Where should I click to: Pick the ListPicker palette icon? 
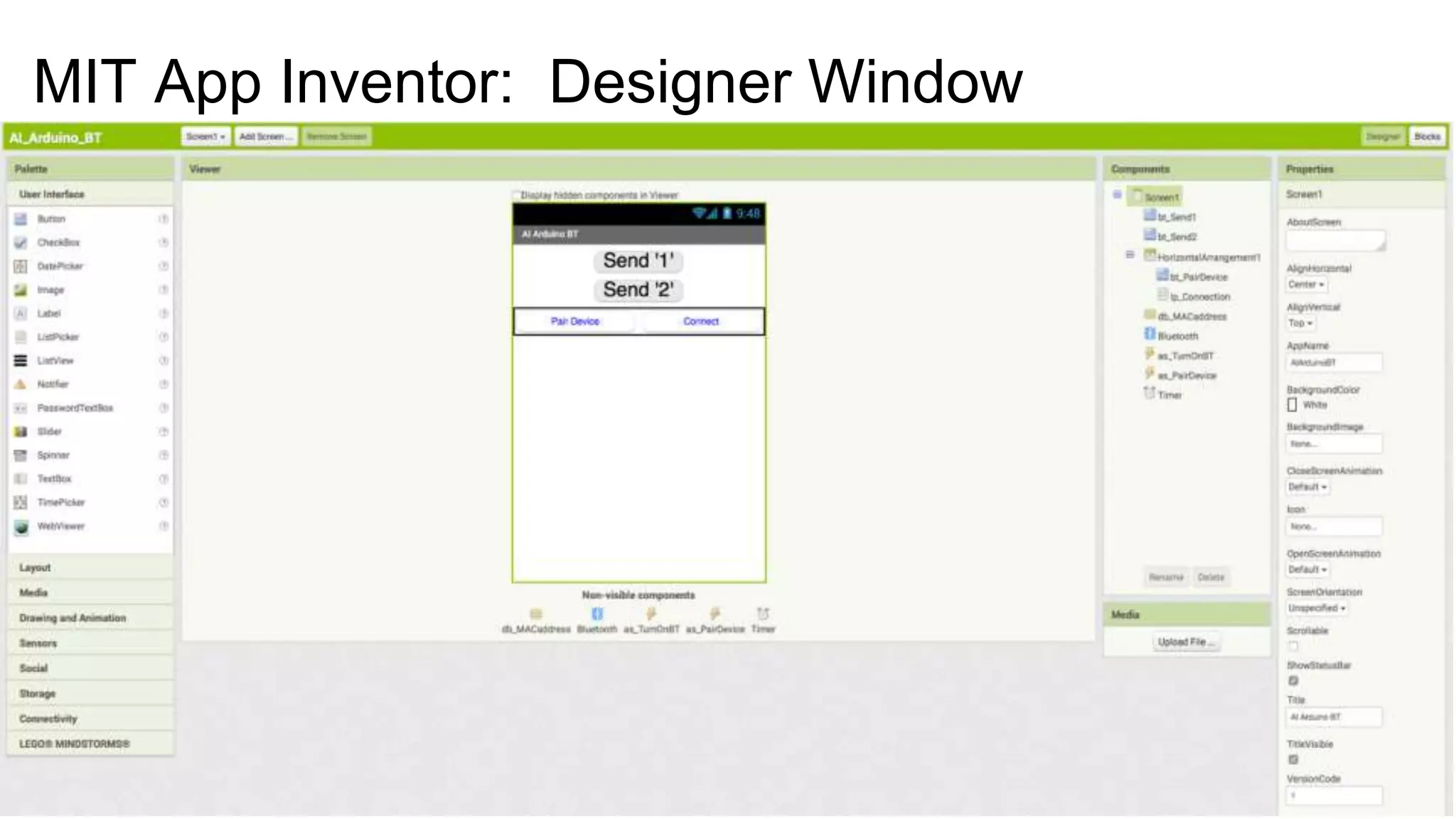click(21, 337)
